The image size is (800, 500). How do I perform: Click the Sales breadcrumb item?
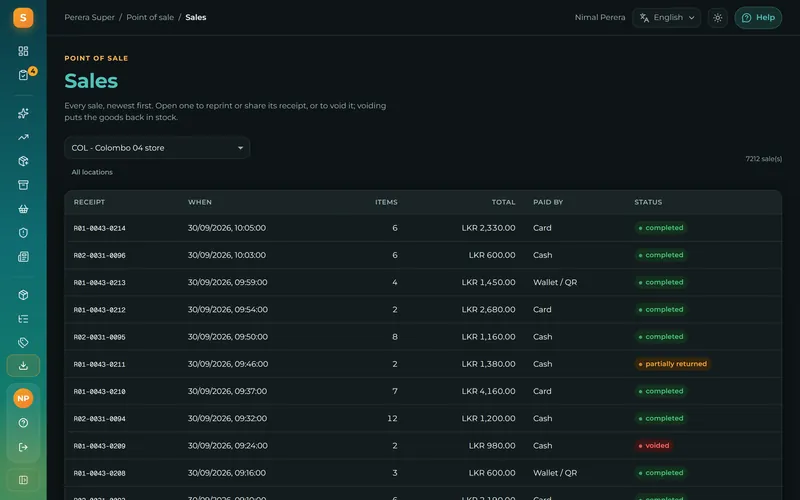coord(196,17)
